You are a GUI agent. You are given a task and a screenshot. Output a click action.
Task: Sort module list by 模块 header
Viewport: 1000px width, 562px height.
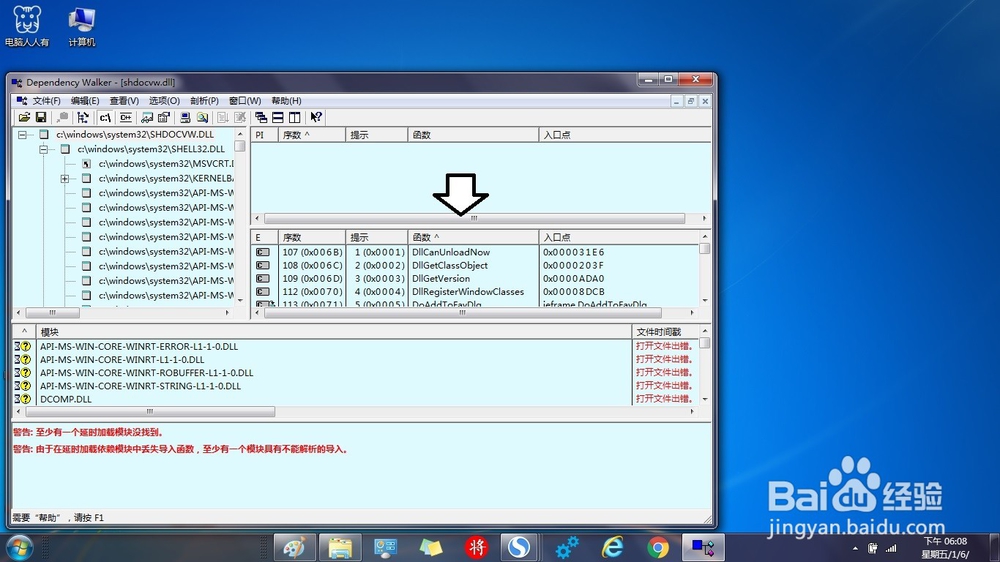coord(334,332)
